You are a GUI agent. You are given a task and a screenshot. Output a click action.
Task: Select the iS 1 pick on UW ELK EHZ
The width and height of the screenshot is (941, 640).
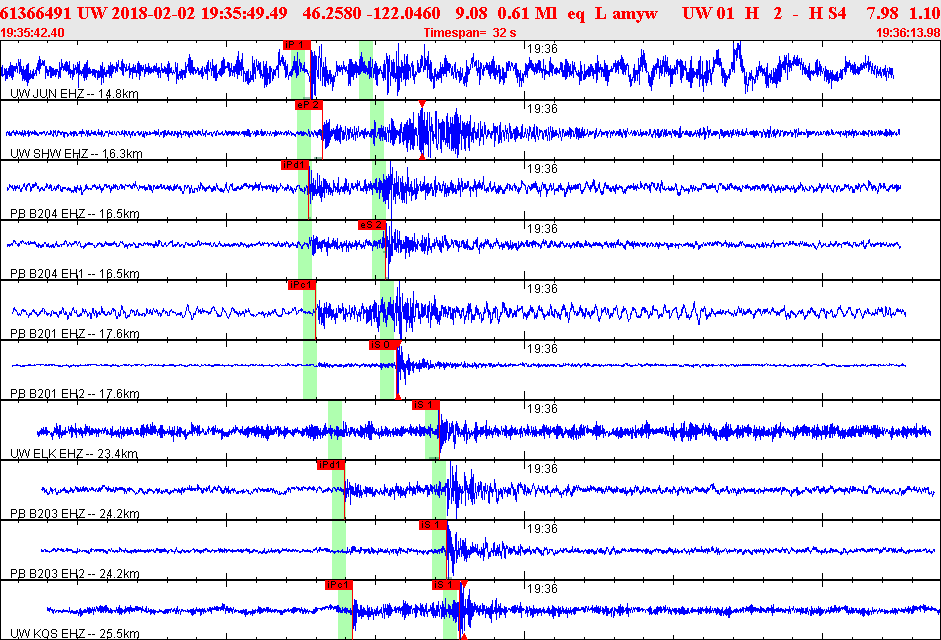coord(425,404)
